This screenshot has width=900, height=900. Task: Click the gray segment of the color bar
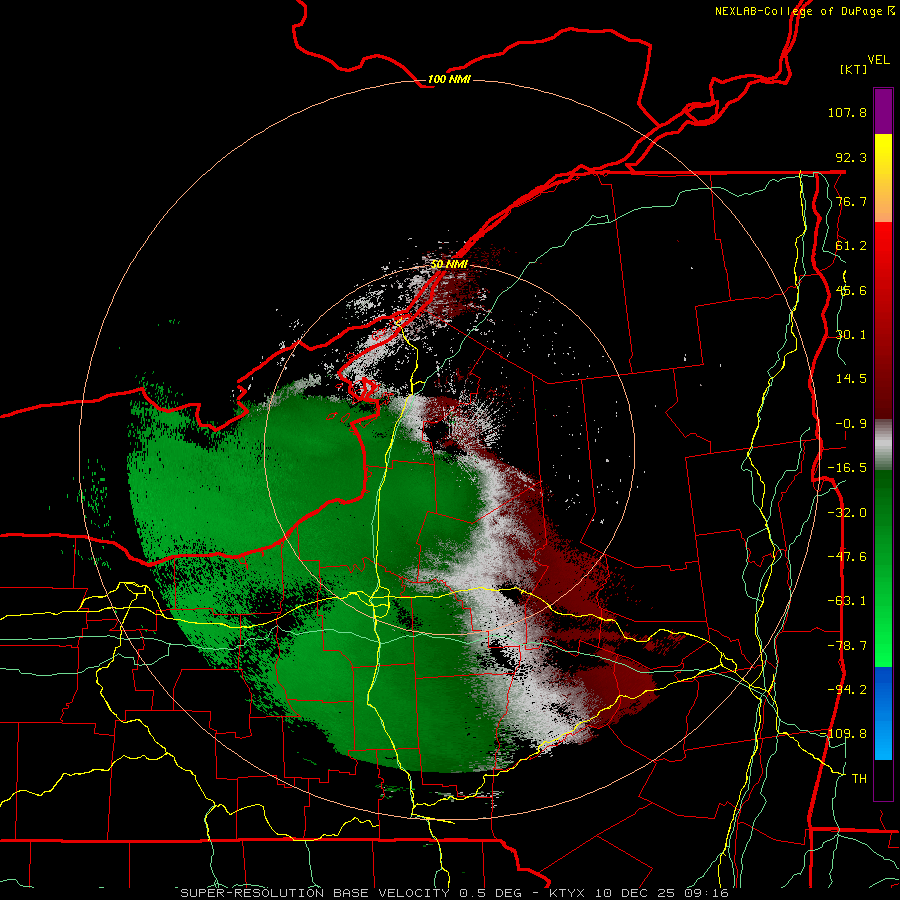883,445
